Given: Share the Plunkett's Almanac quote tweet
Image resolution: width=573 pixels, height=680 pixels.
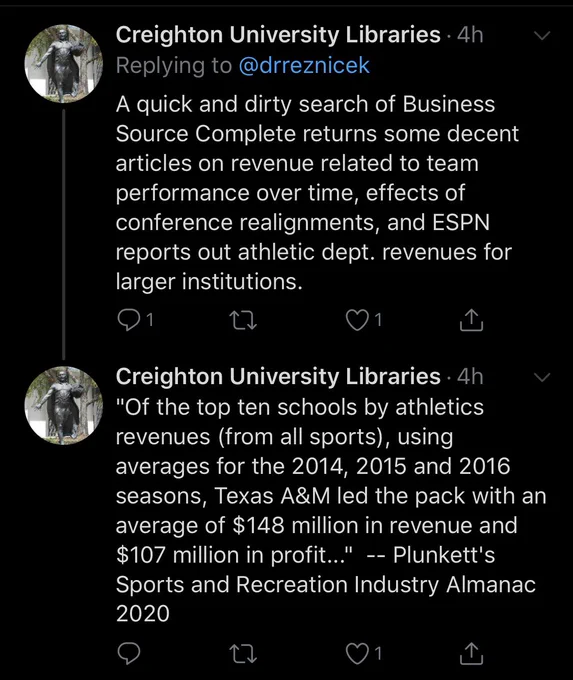Looking at the screenshot, I should point(471,654).
